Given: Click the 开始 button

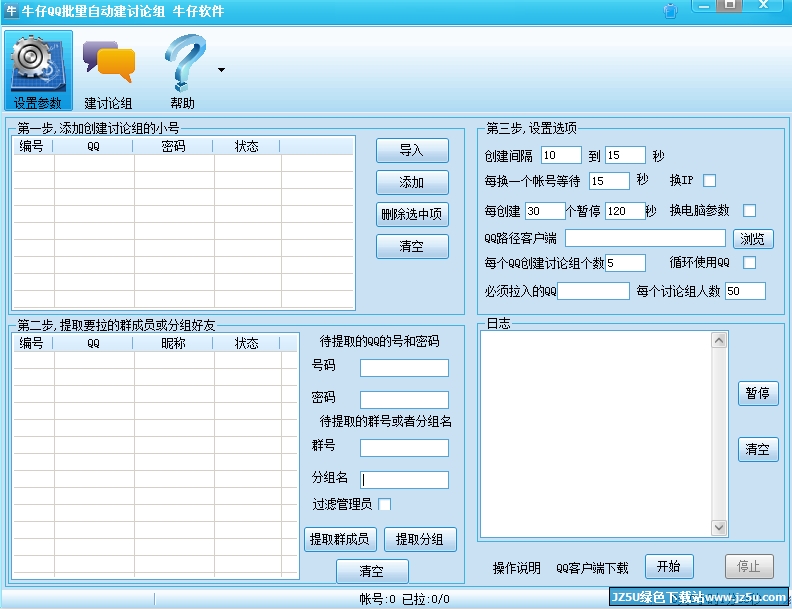Looking at the screenshot, I should 669,567.
